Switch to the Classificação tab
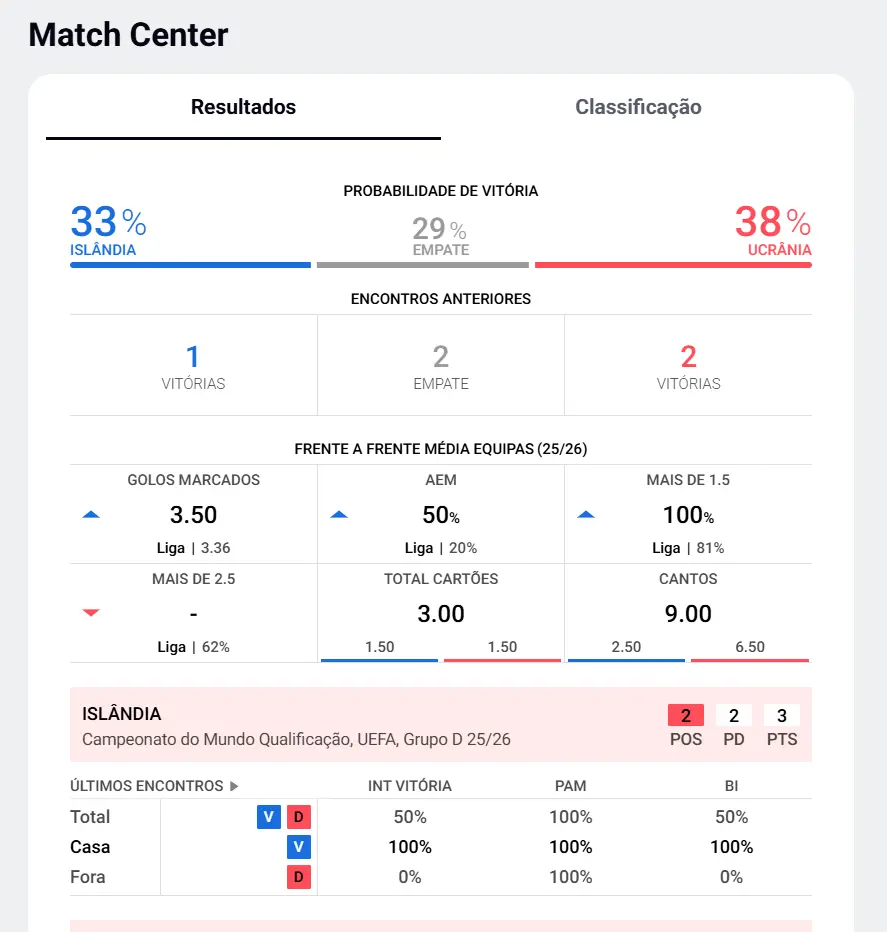 click(638, 107)
